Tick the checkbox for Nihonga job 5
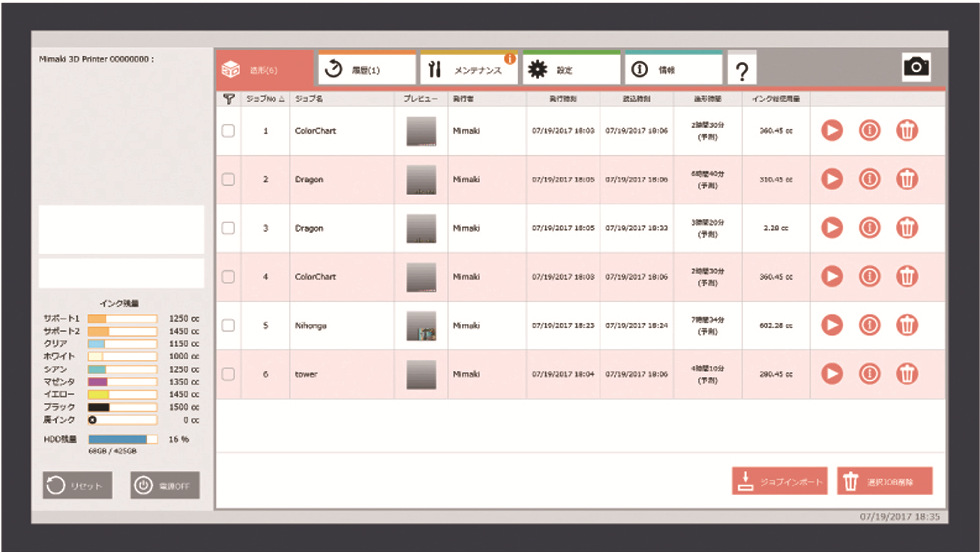Screen dimensions: 980x553 point(228,325)
